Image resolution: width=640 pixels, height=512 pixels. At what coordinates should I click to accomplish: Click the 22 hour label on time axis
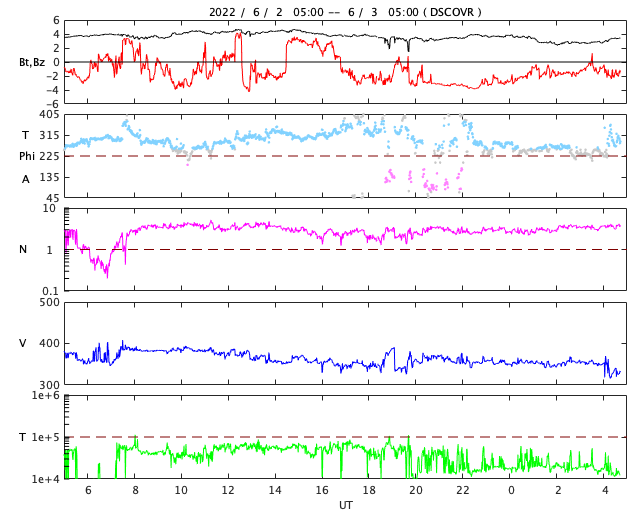pyautogui.click(x=463, y=490)
